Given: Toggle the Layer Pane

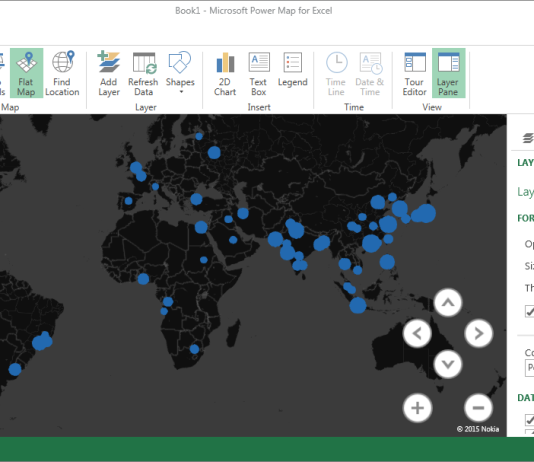Looking at the screenshot, I should click(x=448, y=73).
